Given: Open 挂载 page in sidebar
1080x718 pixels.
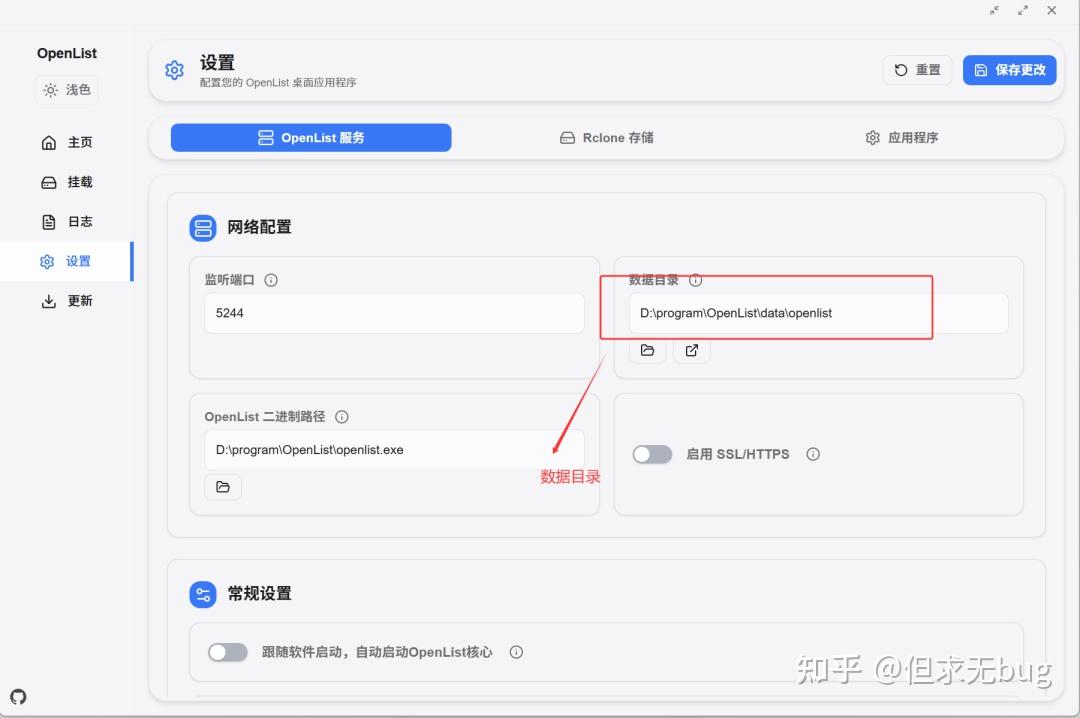Looking at the screenshot, I should pyautogui.click(x=67, y=182).
